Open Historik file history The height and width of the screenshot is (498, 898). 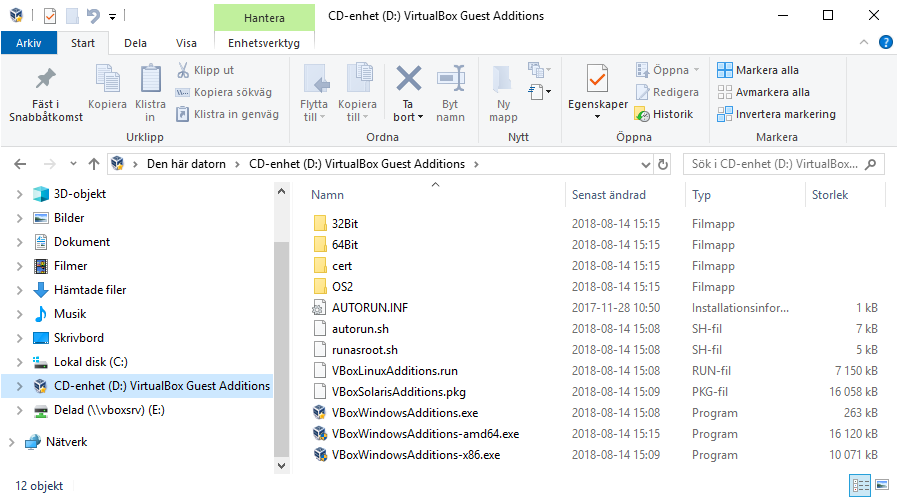664,114
